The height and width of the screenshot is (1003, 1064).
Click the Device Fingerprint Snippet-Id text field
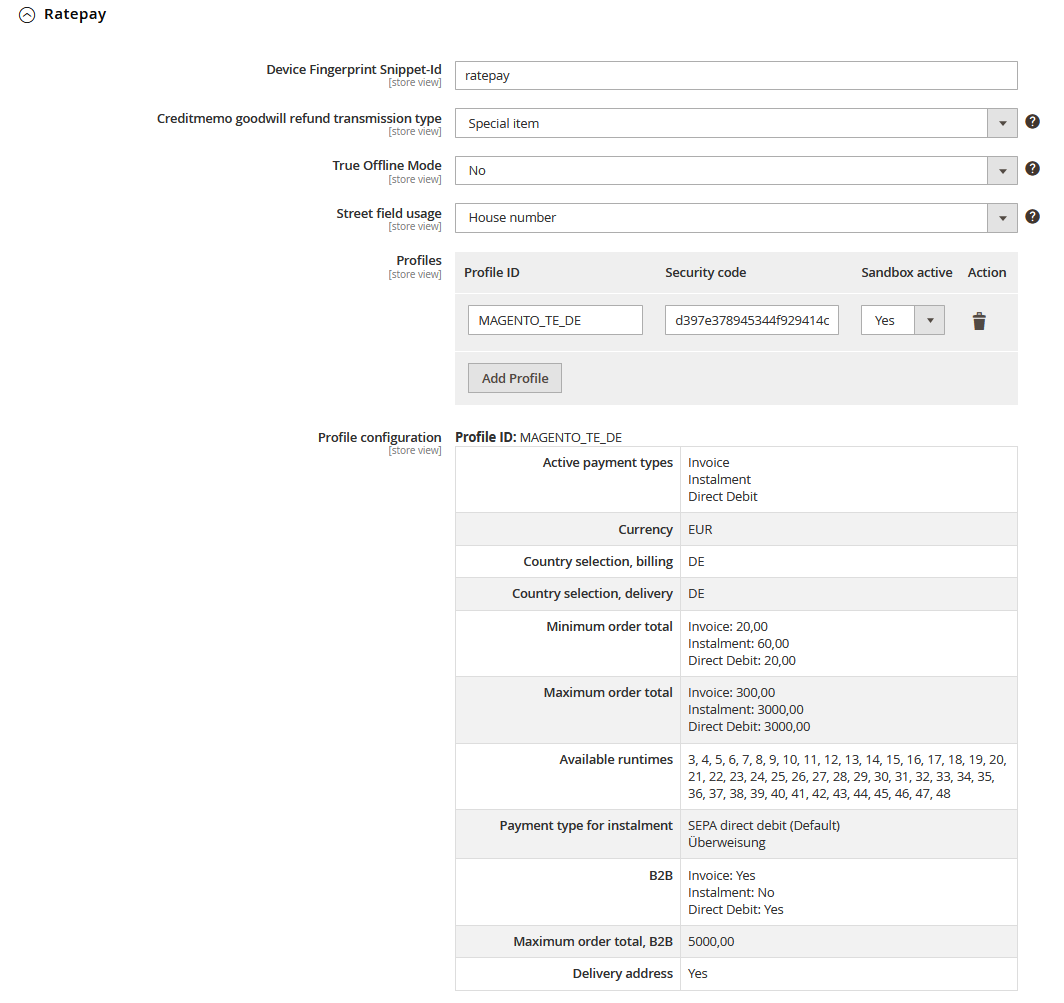tap(735, 76)
